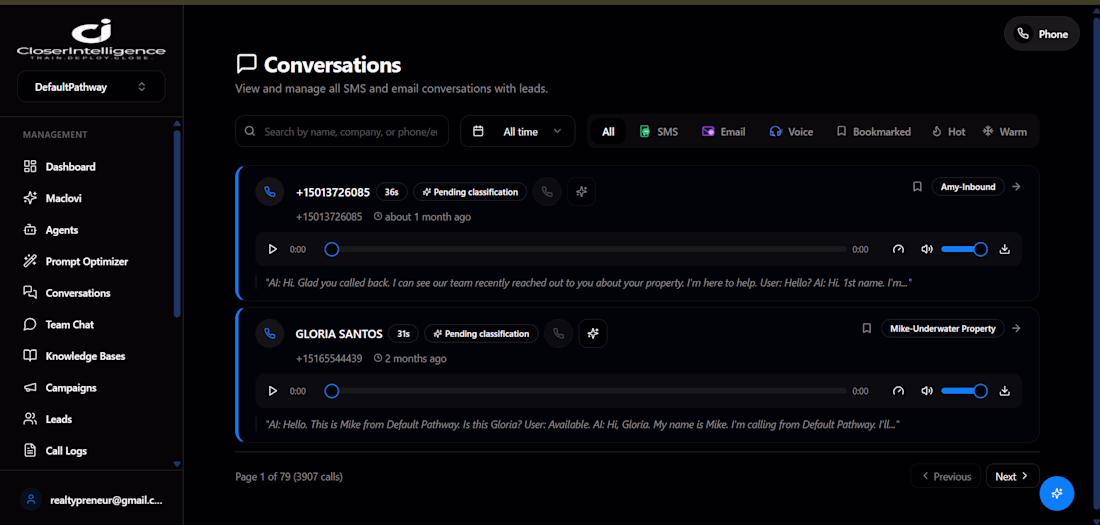1100x525 pixels.
Task: Expand realtypreneur account menu
Action: [x=91, y=500]
